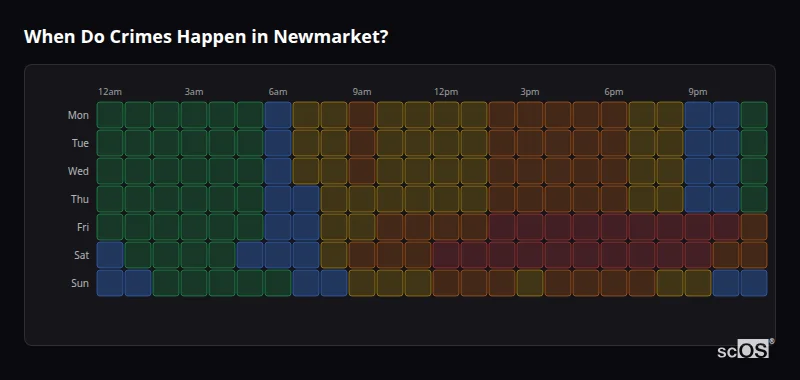Select the Sunday 12am blue cell

(x=110, y=283)
